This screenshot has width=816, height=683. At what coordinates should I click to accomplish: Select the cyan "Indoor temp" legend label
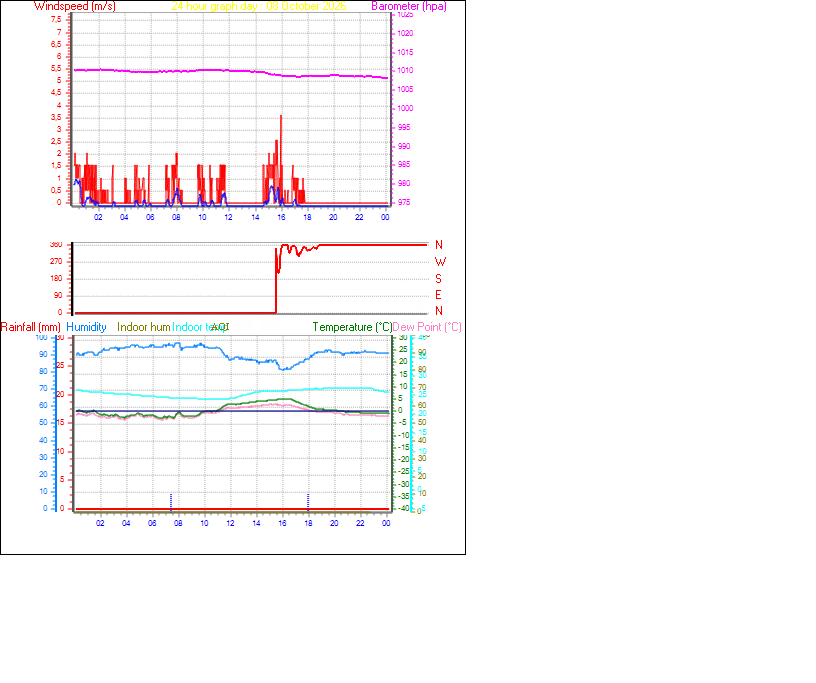pos(198,327)
